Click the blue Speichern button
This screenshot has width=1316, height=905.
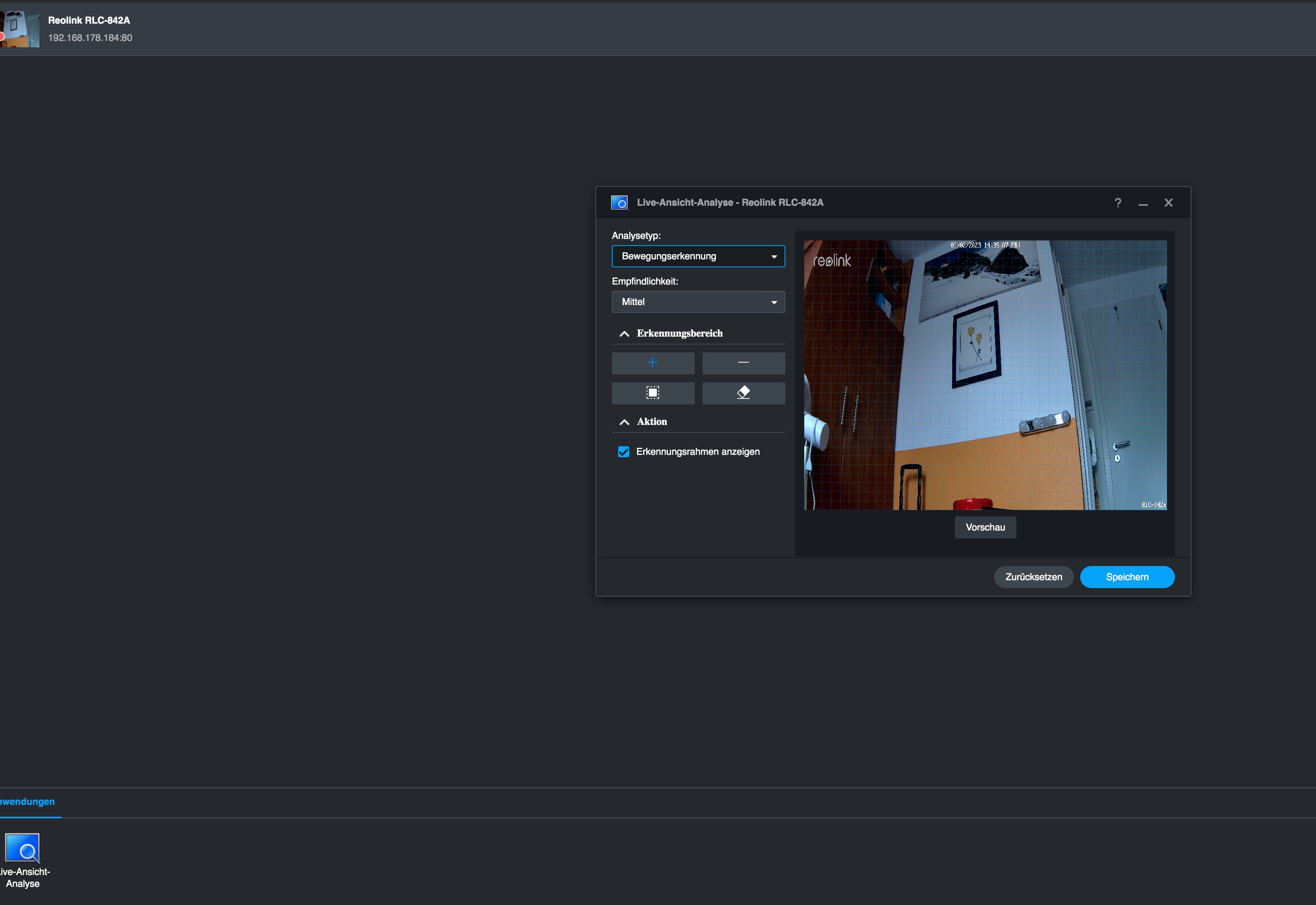(x=1127, y=577)
